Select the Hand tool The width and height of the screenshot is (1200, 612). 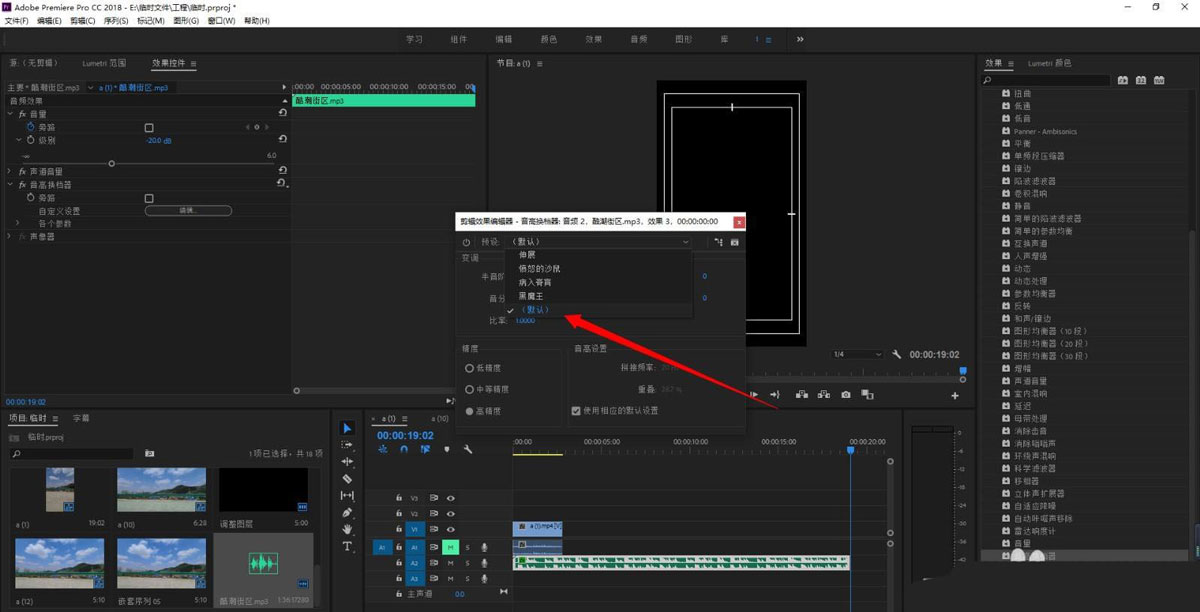pos(347,529)
